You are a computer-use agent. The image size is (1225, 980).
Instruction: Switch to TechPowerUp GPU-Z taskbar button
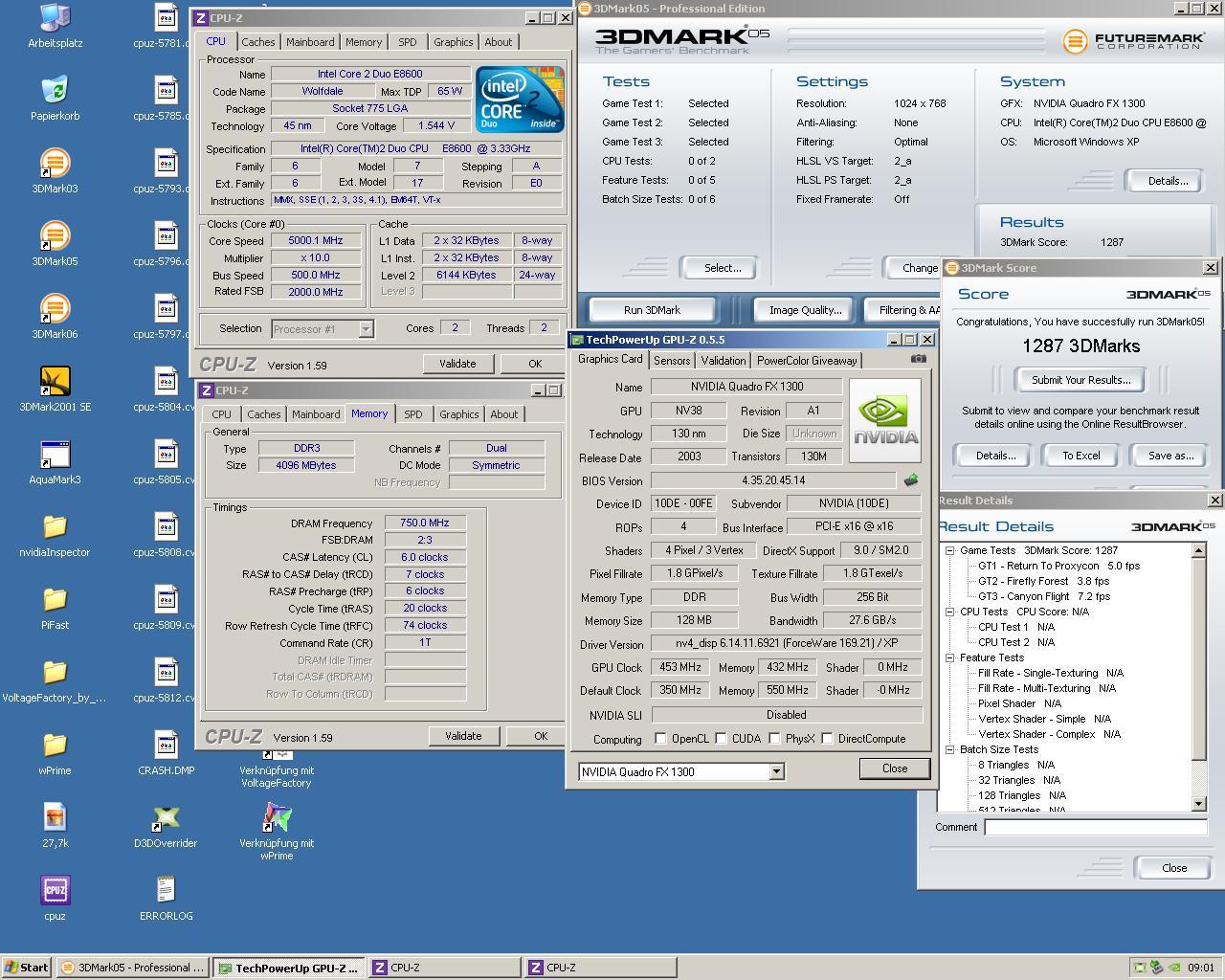point(288,968)
